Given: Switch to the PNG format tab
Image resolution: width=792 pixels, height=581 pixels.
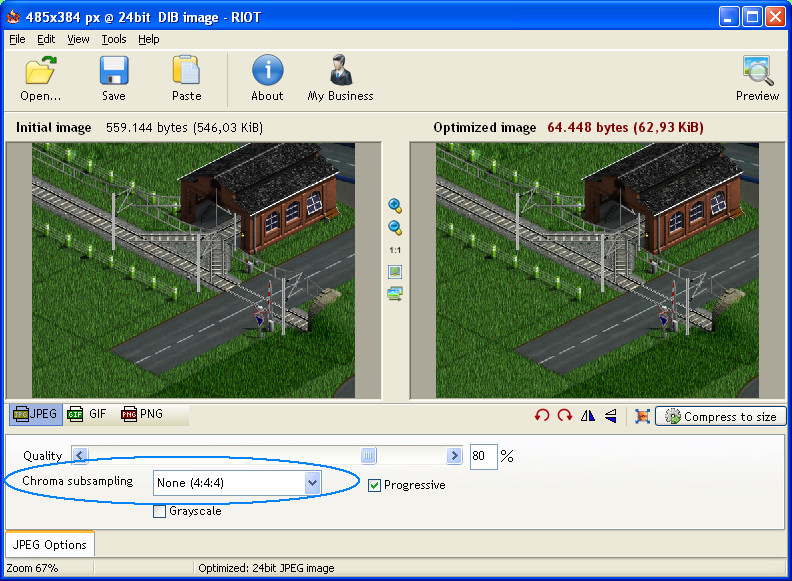Looking at the screenshot, I should (x=142, y=414).
